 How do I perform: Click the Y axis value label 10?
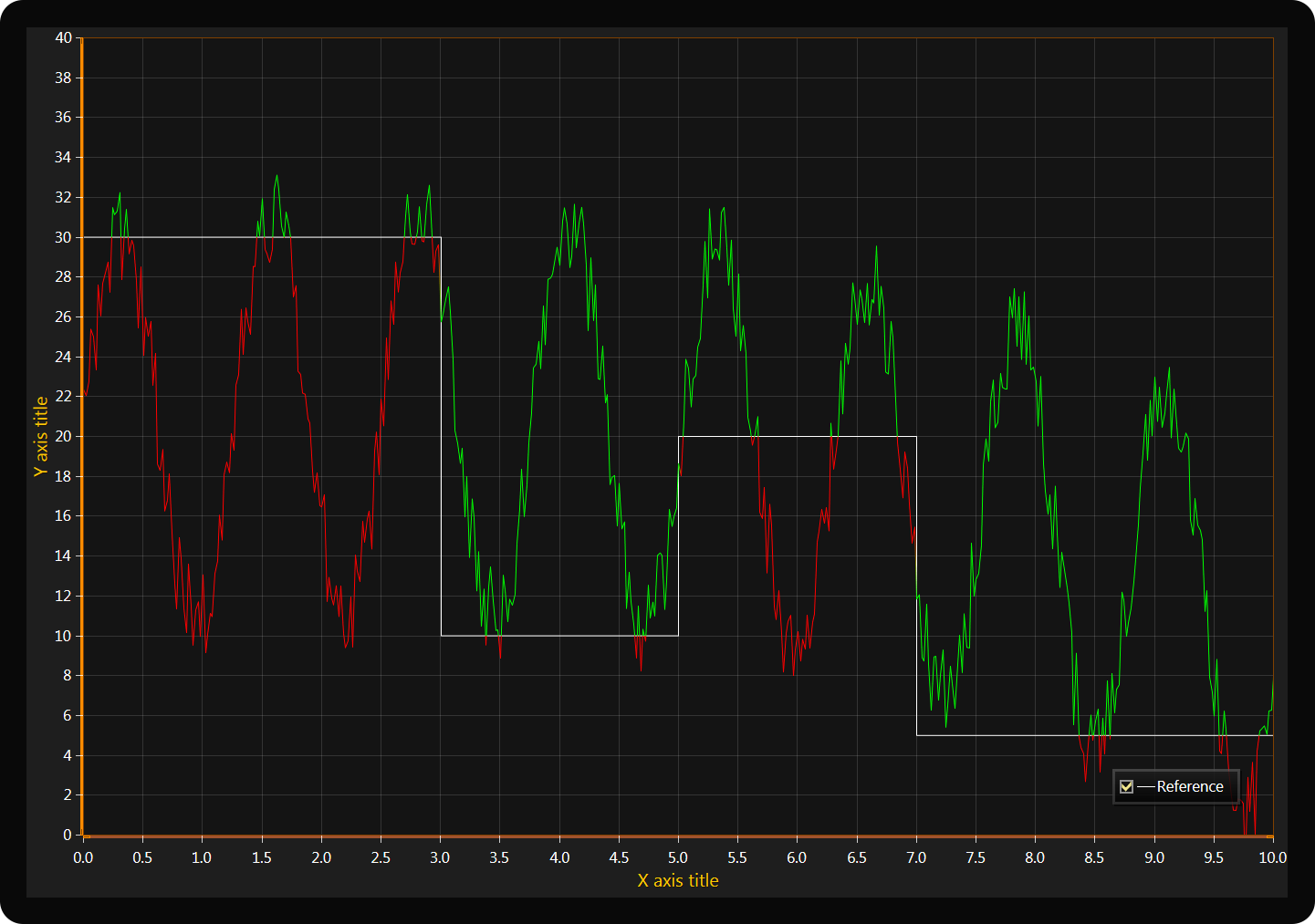[x=63, y=636]
